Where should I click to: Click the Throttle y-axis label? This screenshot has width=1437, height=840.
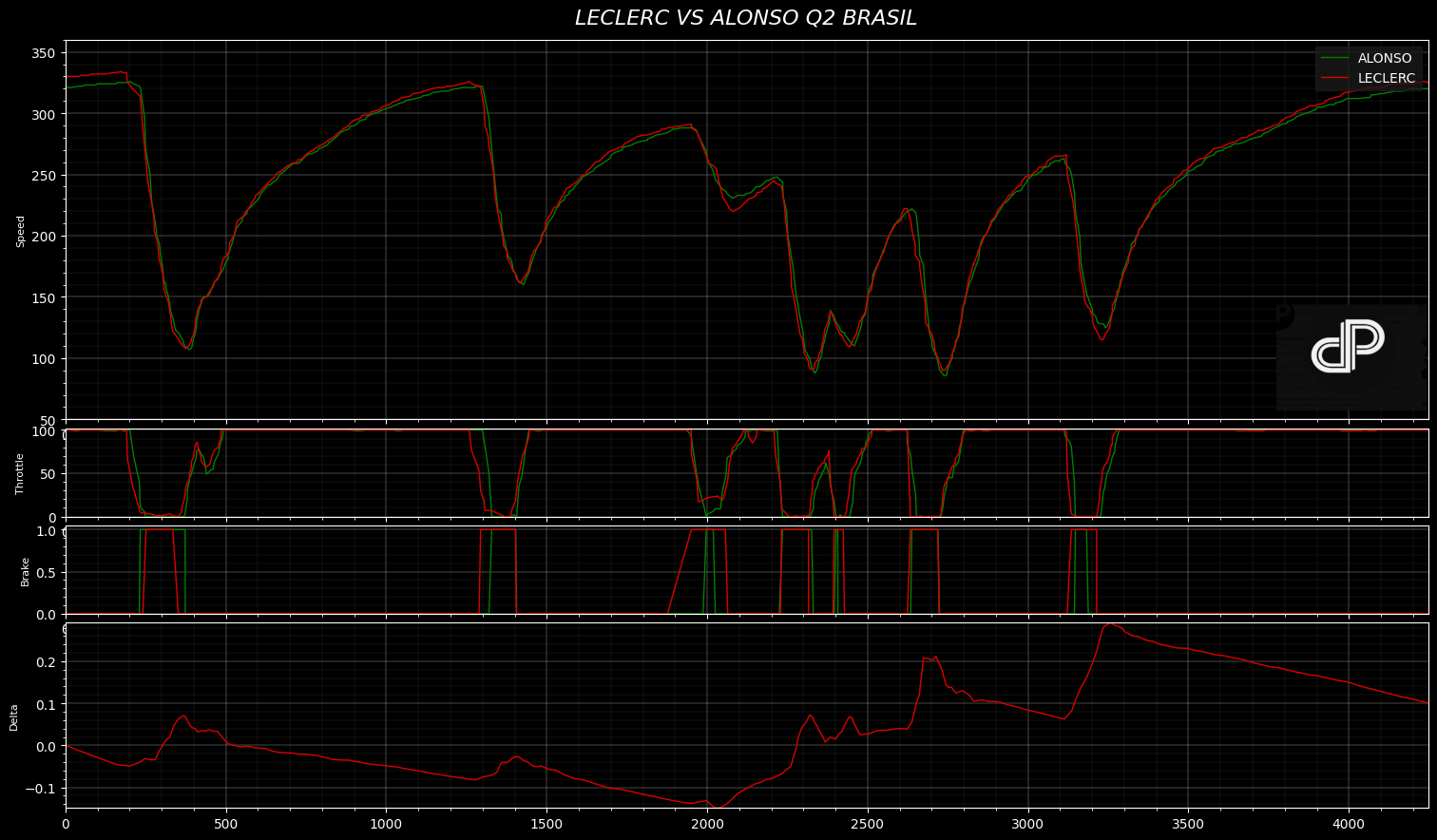coord(21,473)
